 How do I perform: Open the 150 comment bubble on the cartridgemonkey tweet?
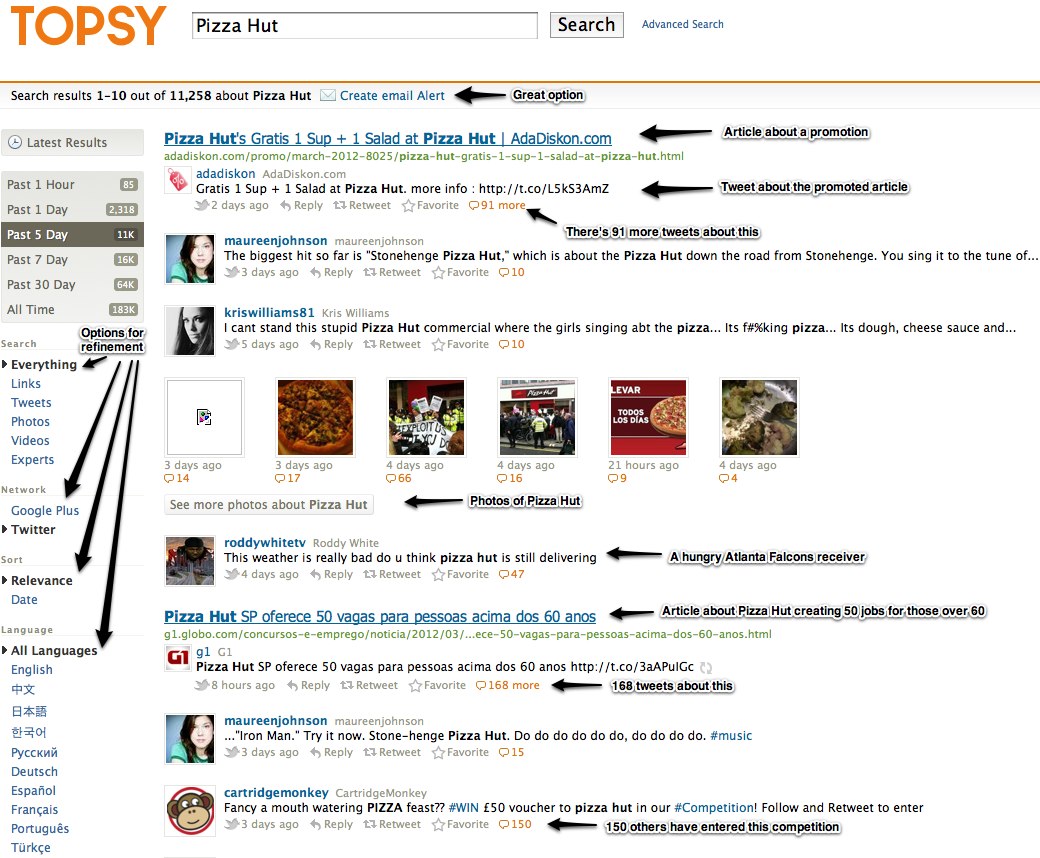point(515,824)
